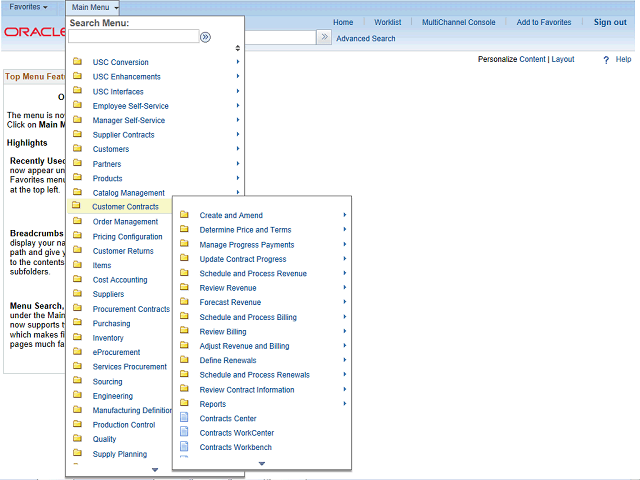Click the Customers folder icon
640x480 pixels.
click(77, 149)
